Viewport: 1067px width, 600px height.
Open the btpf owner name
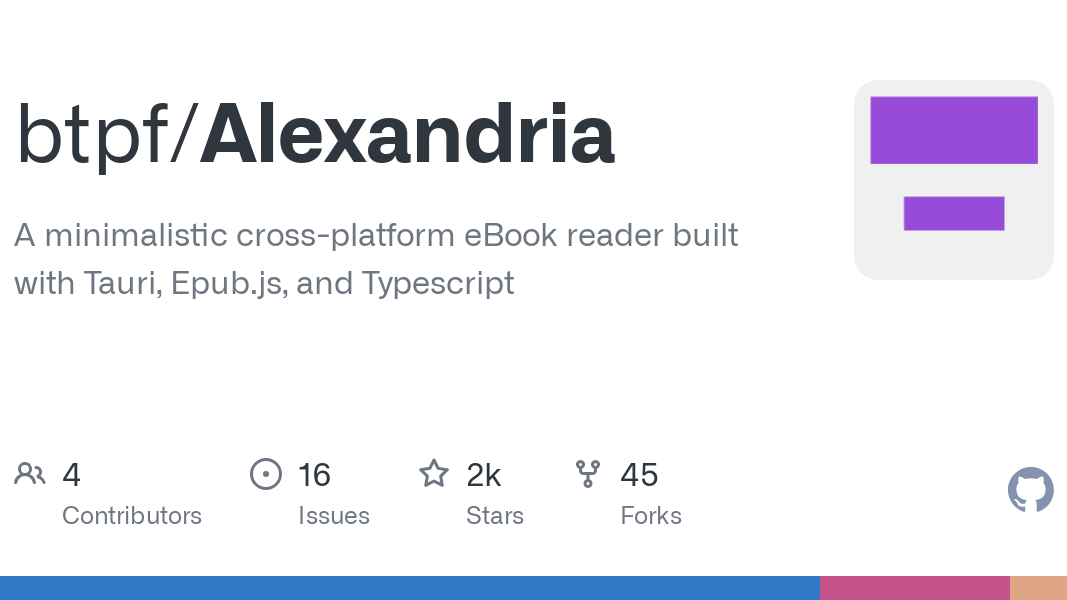(x=91, y=134)
